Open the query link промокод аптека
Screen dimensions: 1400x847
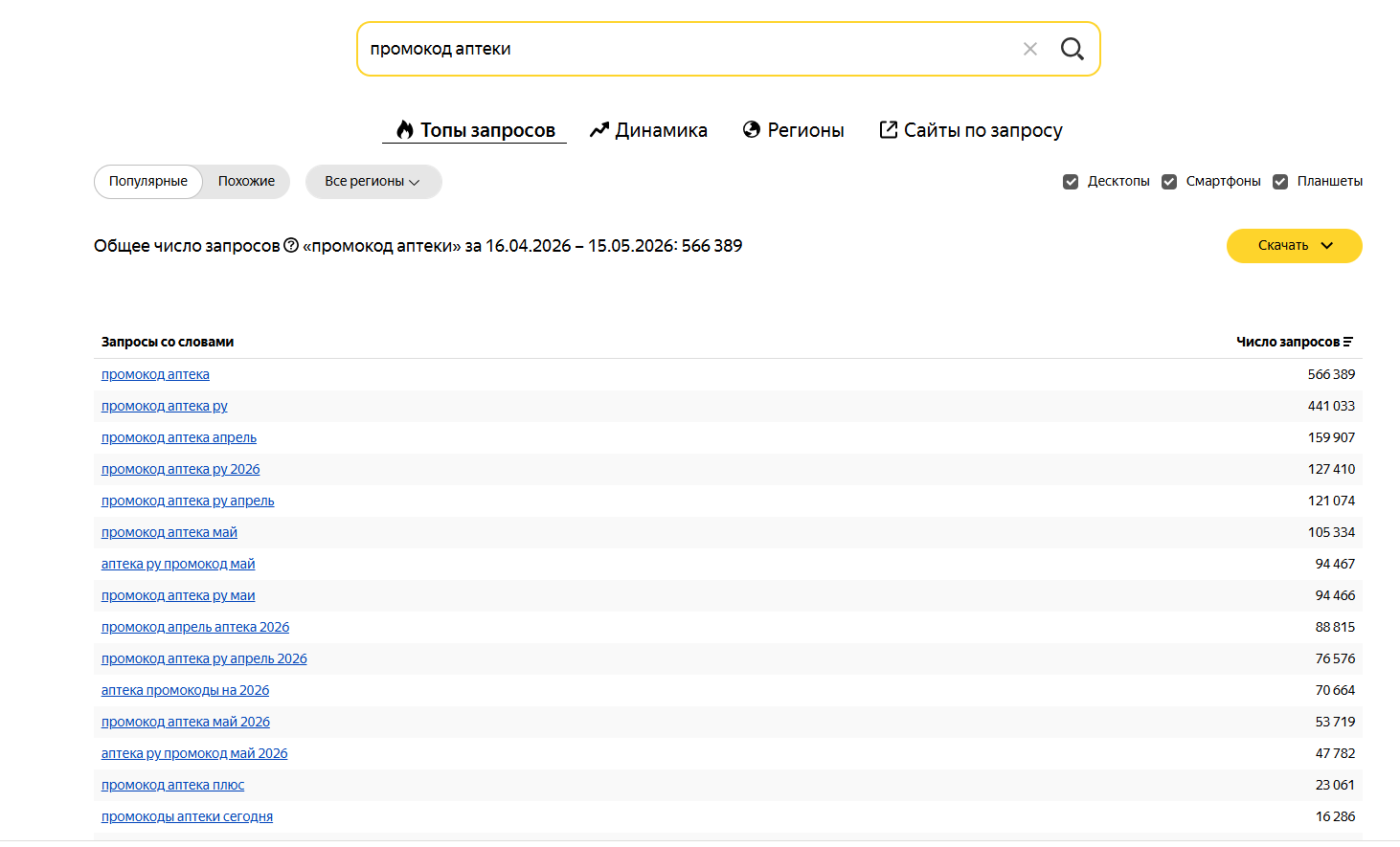(155, 374)
